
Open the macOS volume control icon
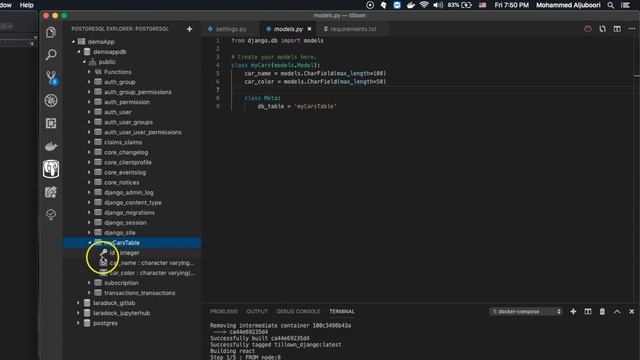pyautogui.click(x=438, y=5)
